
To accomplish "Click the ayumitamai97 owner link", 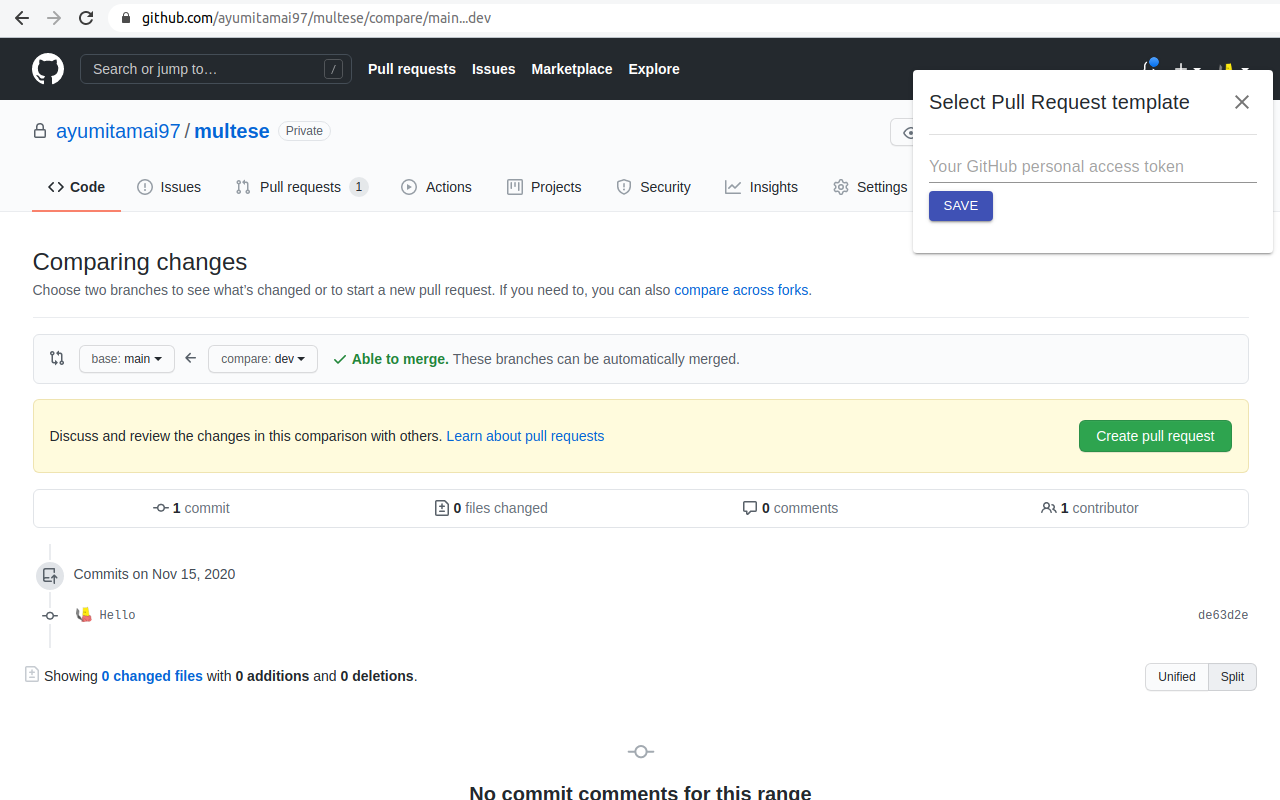I will [118, 131].
